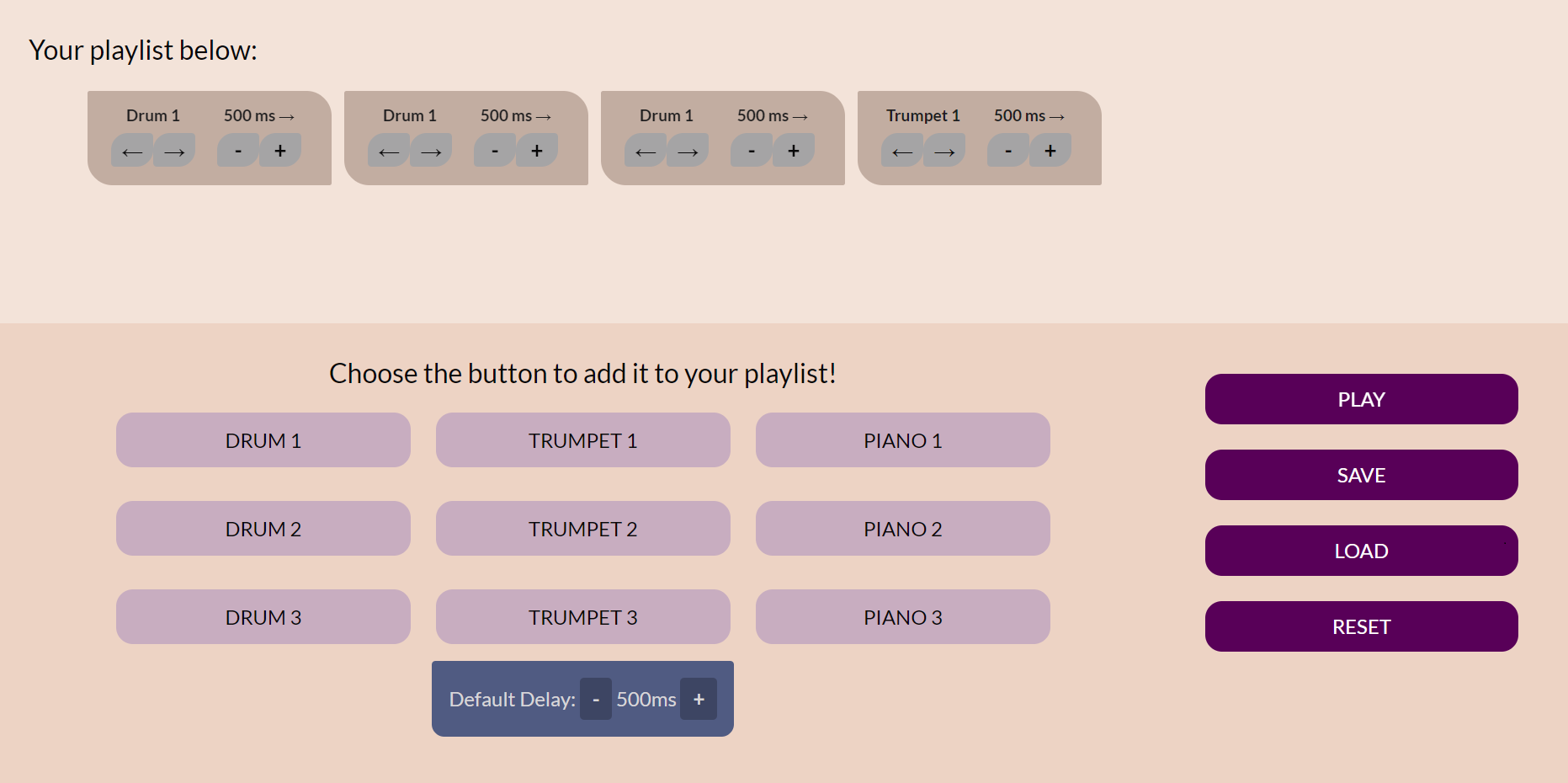Click the 'Your playlist below:' heading
Screen dimensions: 1568x783
pyautogui.click(x=143, y=51)
